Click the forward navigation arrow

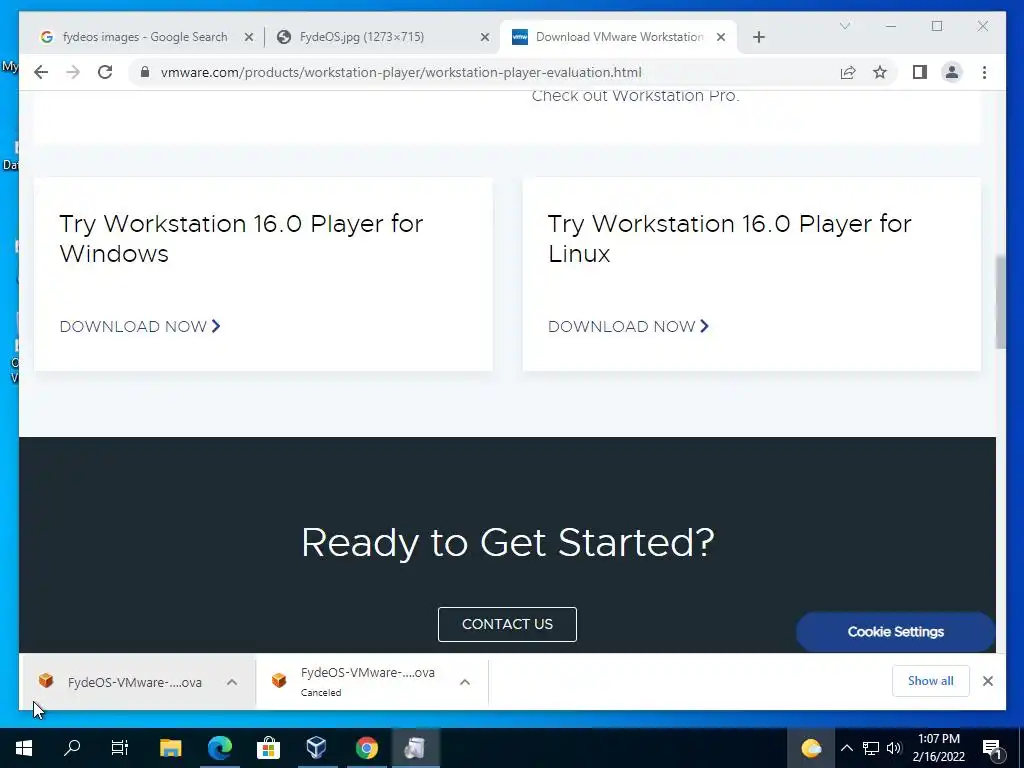click(x=73, y=72)
